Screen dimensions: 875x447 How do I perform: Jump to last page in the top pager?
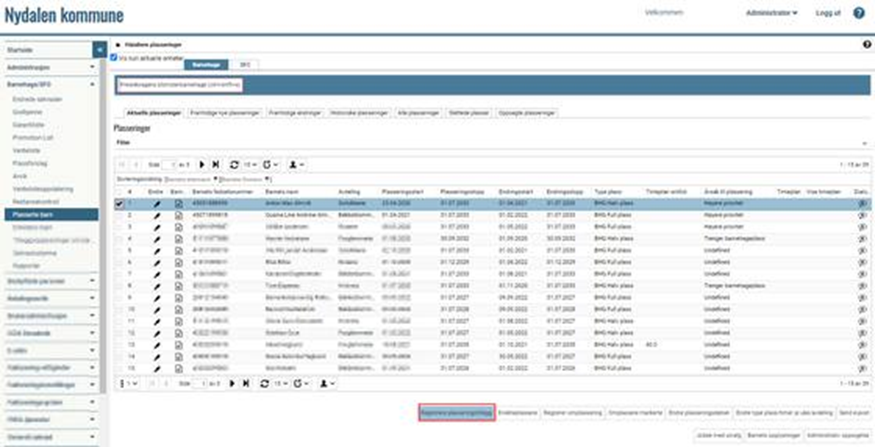215,163
